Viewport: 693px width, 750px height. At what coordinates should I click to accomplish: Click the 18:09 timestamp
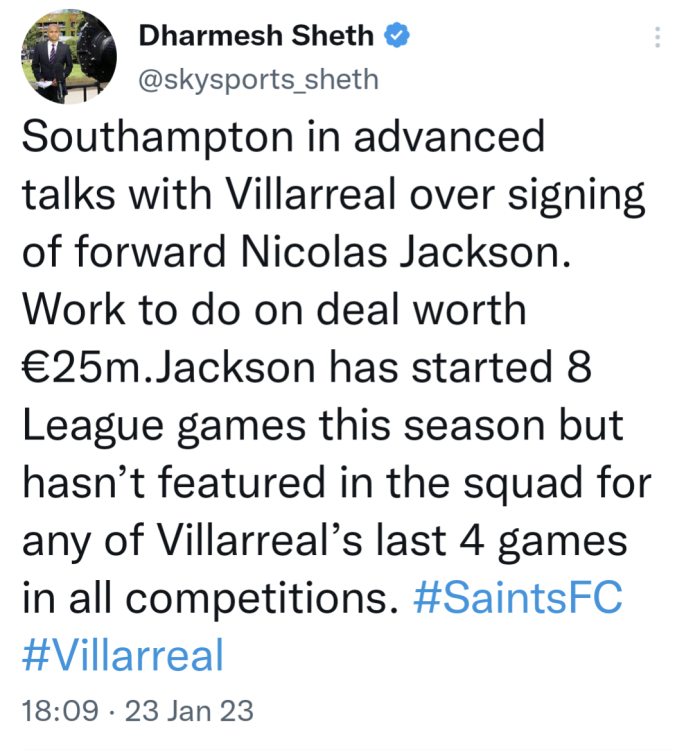[59, 712]
